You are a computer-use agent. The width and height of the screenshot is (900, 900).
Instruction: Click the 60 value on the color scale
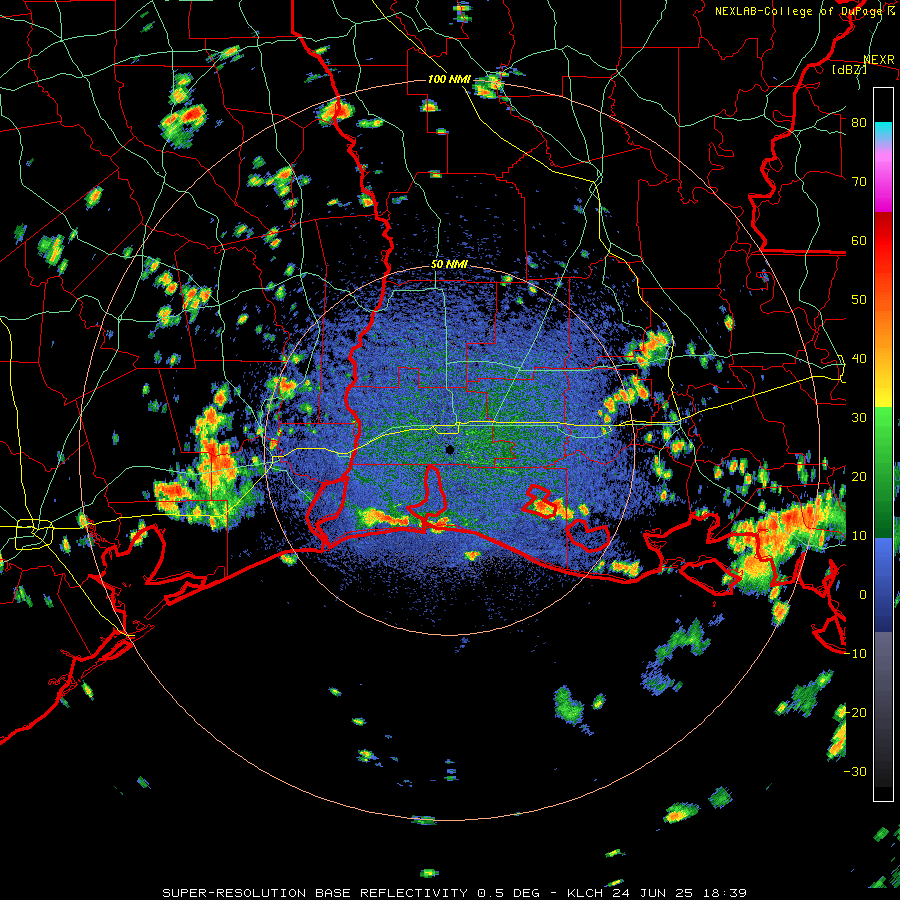859,240
